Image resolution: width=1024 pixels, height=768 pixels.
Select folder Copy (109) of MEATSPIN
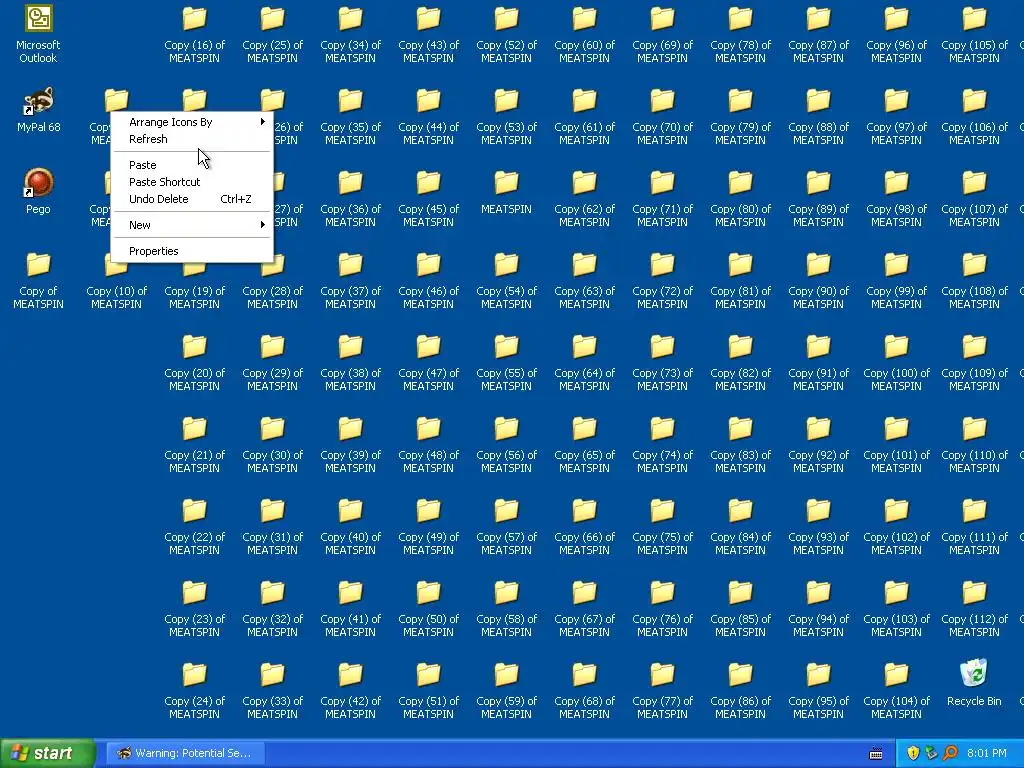tap(974, 362)
